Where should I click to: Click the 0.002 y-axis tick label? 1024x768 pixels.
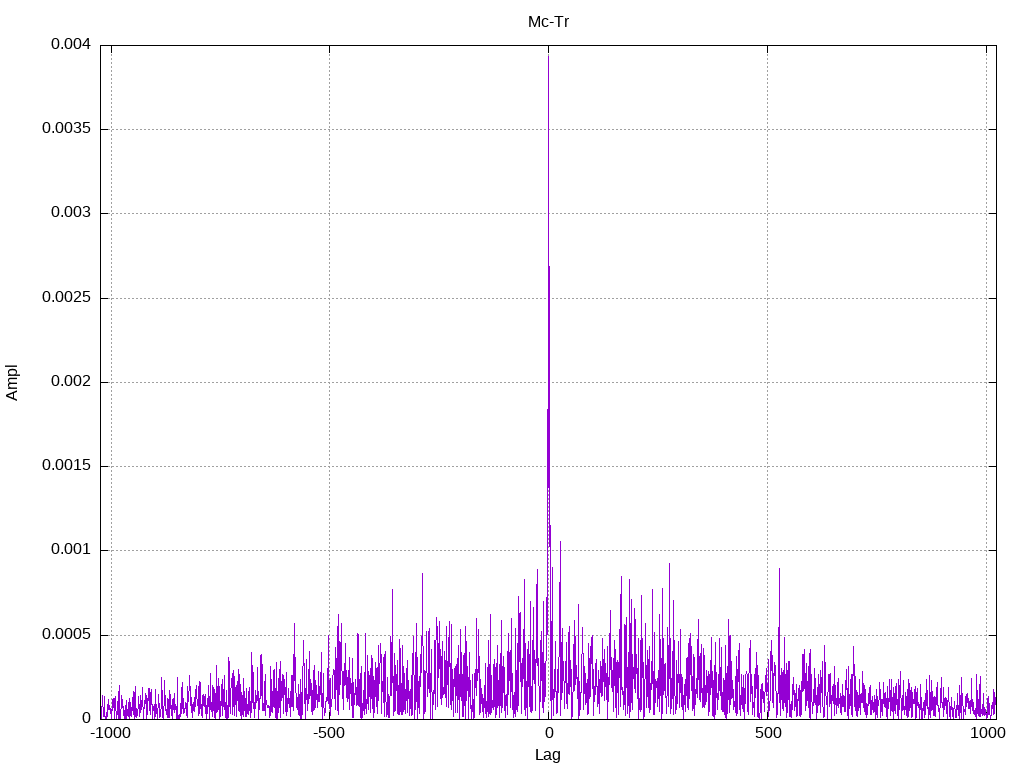[x=71, y=382]
